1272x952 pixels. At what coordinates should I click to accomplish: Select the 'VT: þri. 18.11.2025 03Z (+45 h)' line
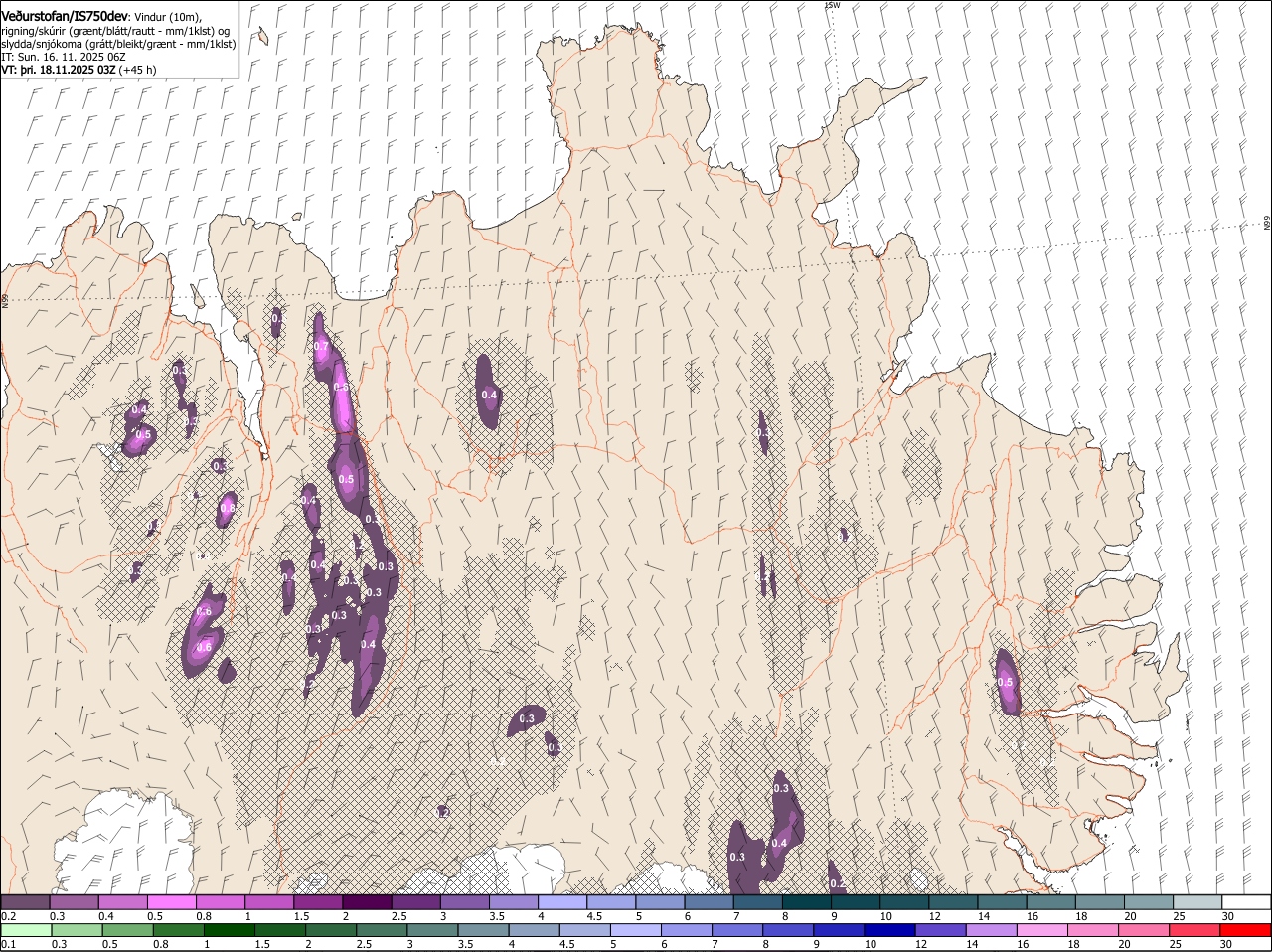79,70
